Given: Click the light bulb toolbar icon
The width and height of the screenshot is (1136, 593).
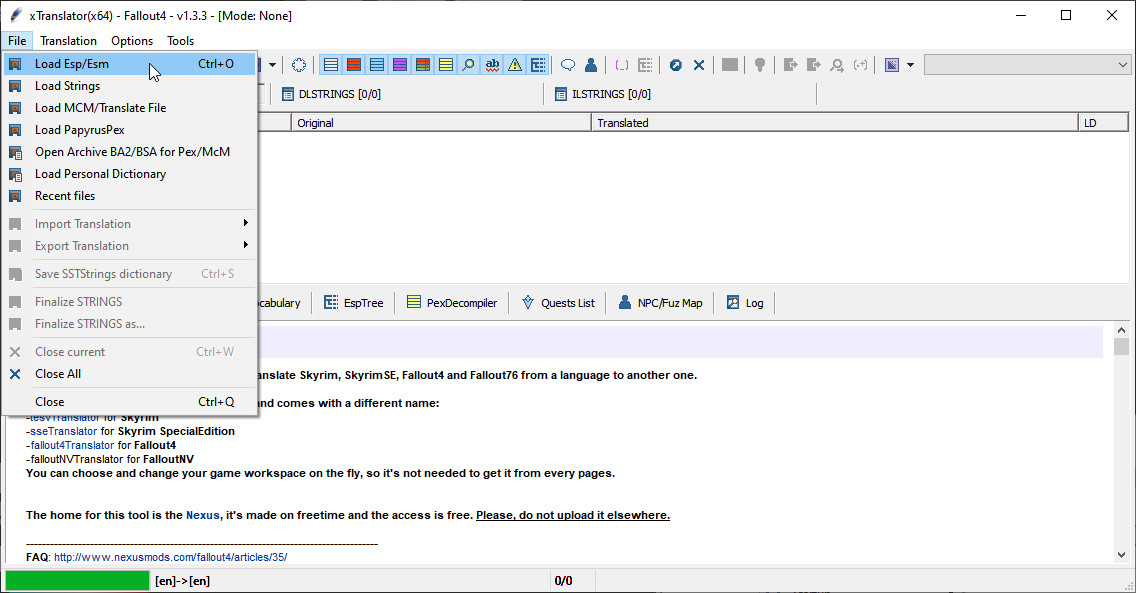Looking at the screenshot, I should [760, 65].
